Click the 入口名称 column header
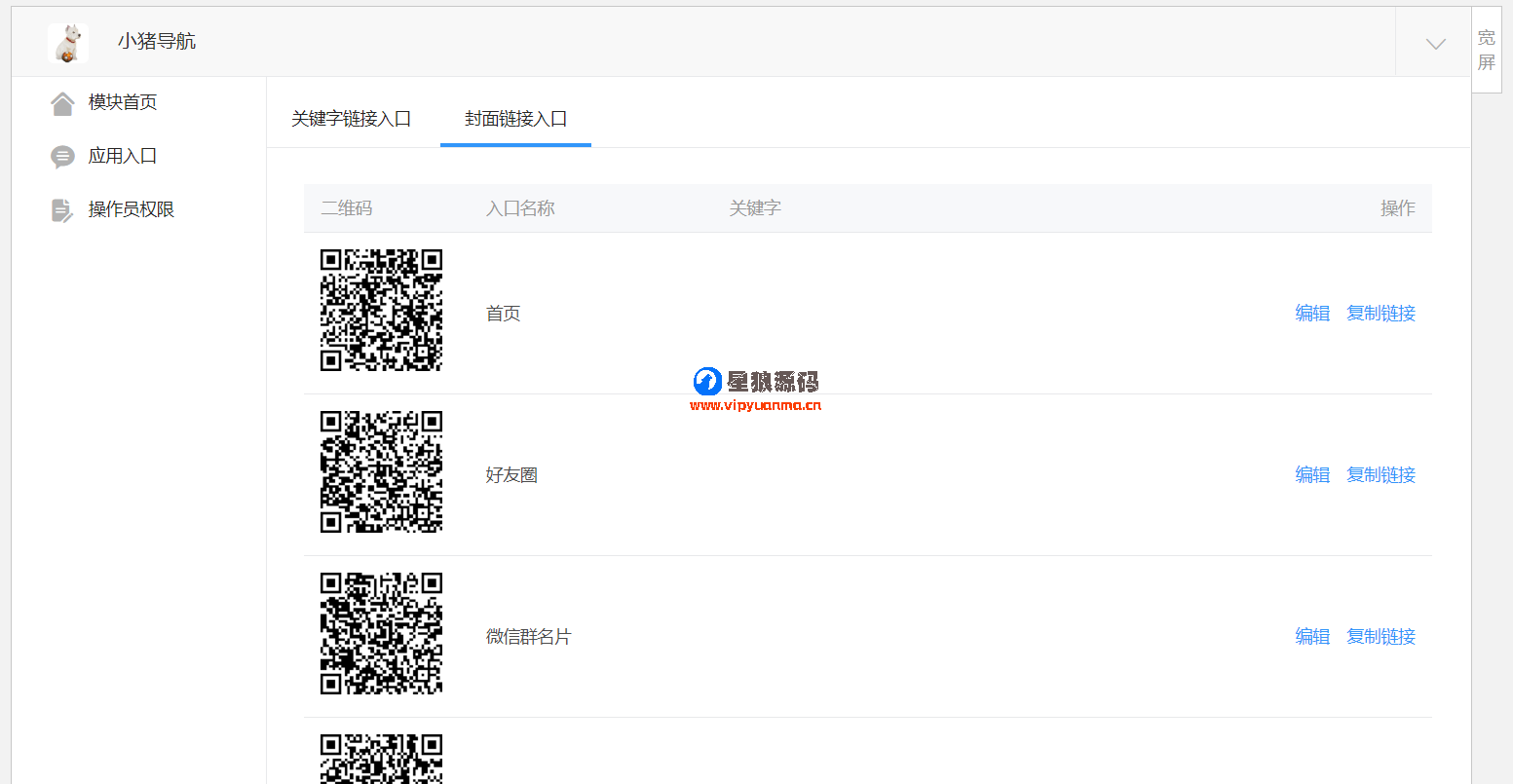The width and height of the screenshot is (1513, 784). coord(520,208)
